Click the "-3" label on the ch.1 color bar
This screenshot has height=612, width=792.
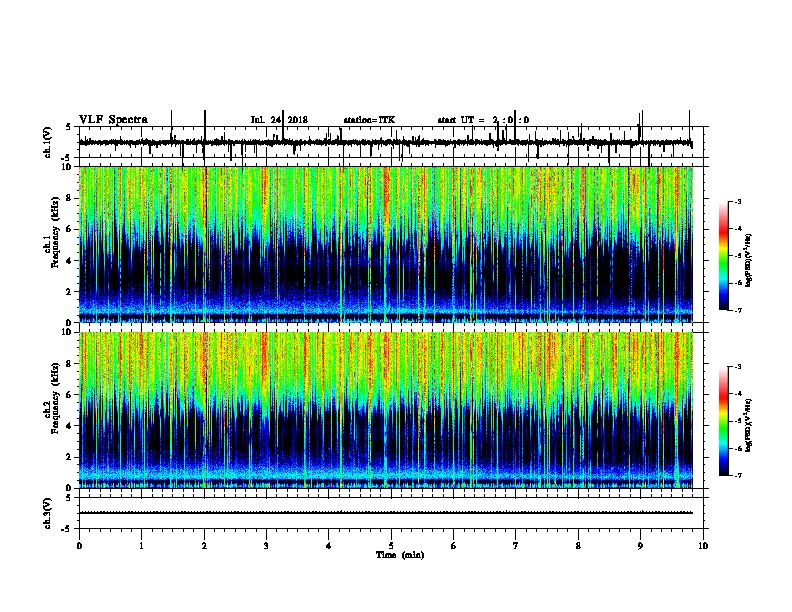pyautogui.click(x=737, y=202)
